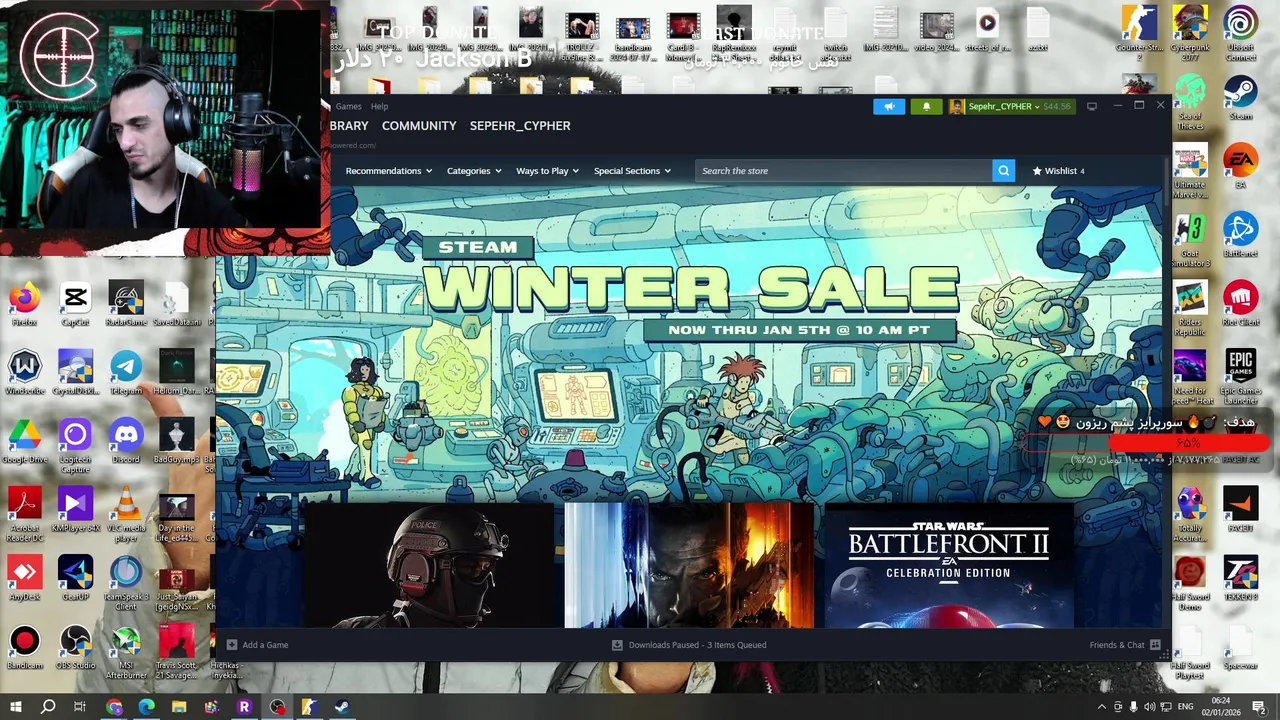Open Cyberpunk 2077 desktop shortcut
Viewport: 1280px width, 720px height.
click(1190, 33)
